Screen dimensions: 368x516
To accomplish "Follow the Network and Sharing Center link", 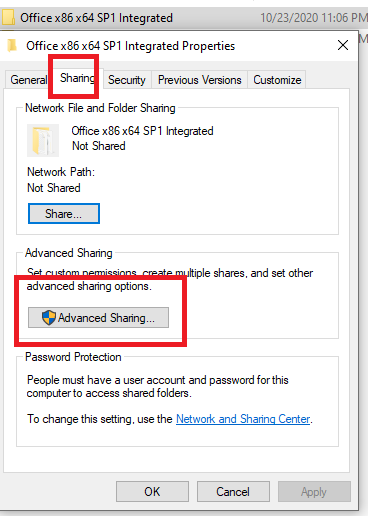I will (243, 419).
